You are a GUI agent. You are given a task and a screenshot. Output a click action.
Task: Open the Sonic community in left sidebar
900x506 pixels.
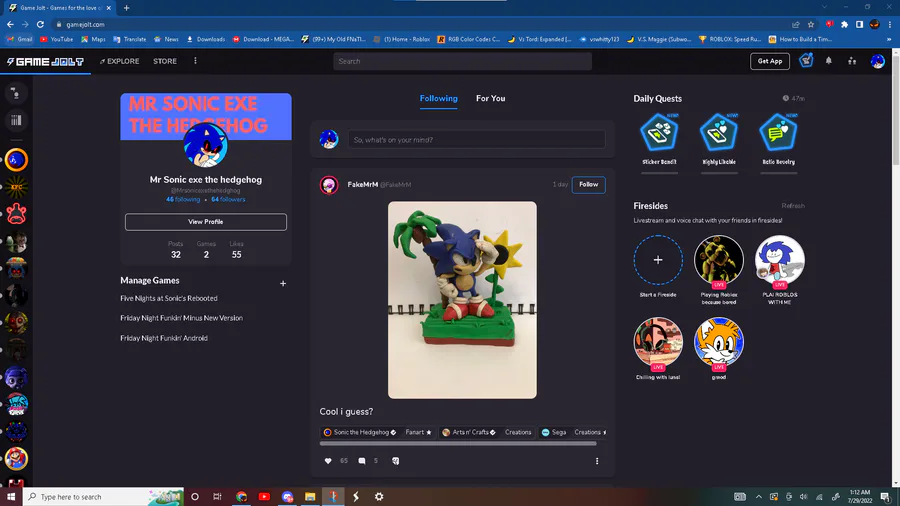pyautogui.click(x=16, y=160)
